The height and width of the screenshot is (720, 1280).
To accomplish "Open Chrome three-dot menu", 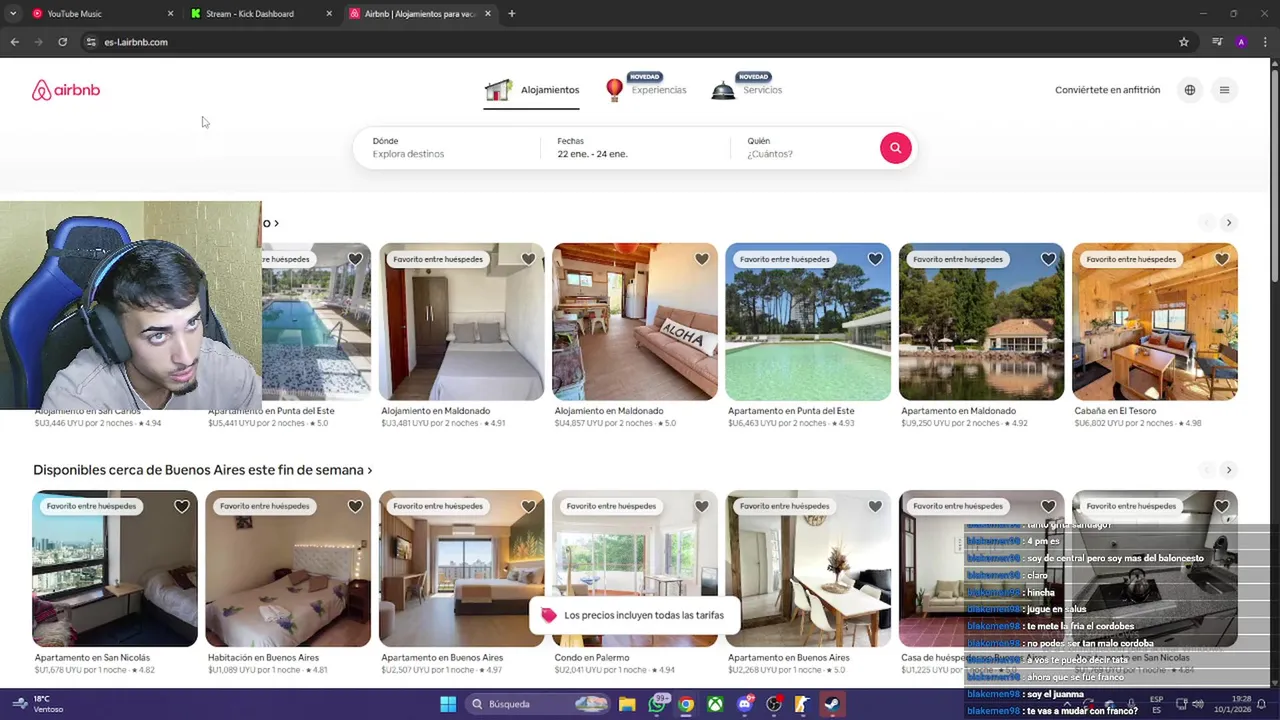I will [x=1265, y=42].
